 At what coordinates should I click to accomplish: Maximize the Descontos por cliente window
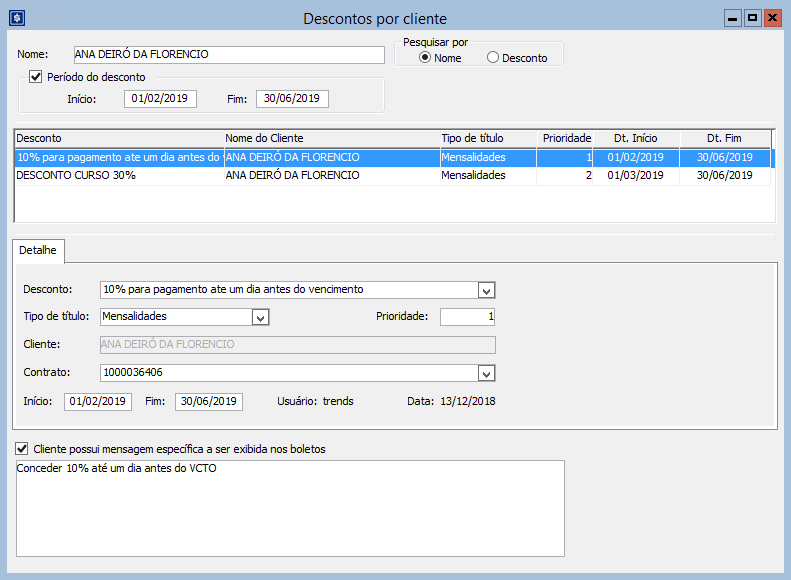tap(752, 18)
